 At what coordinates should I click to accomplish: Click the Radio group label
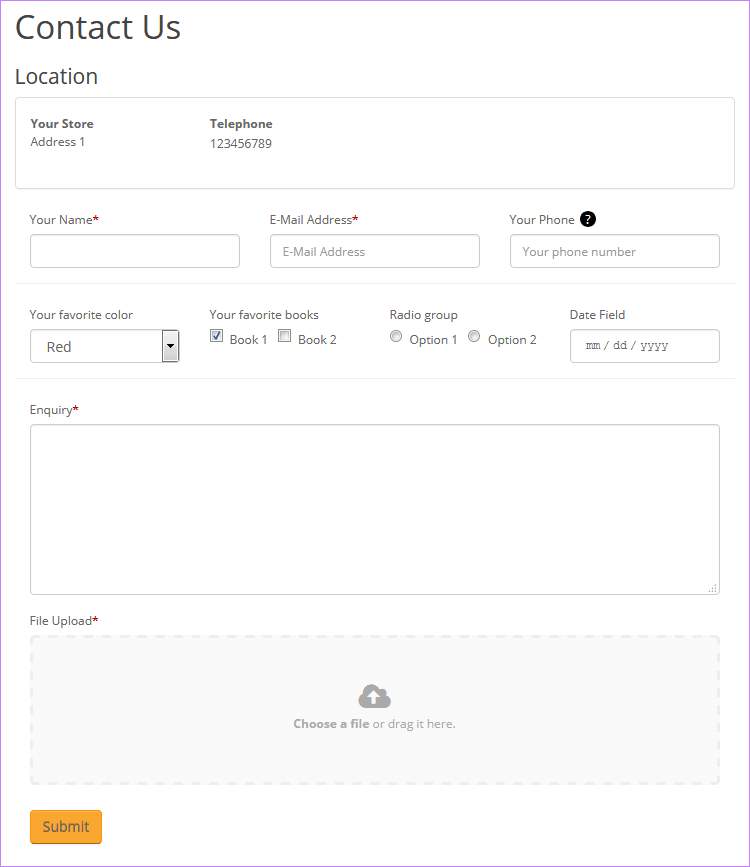424,315
